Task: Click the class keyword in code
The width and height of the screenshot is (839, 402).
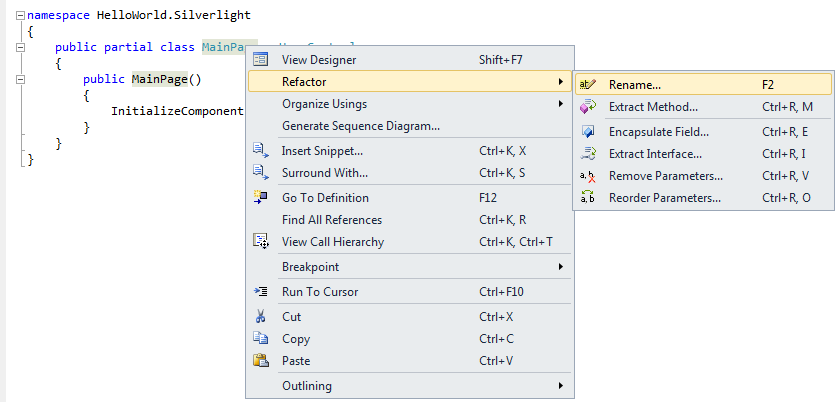Action: point(177,47)
